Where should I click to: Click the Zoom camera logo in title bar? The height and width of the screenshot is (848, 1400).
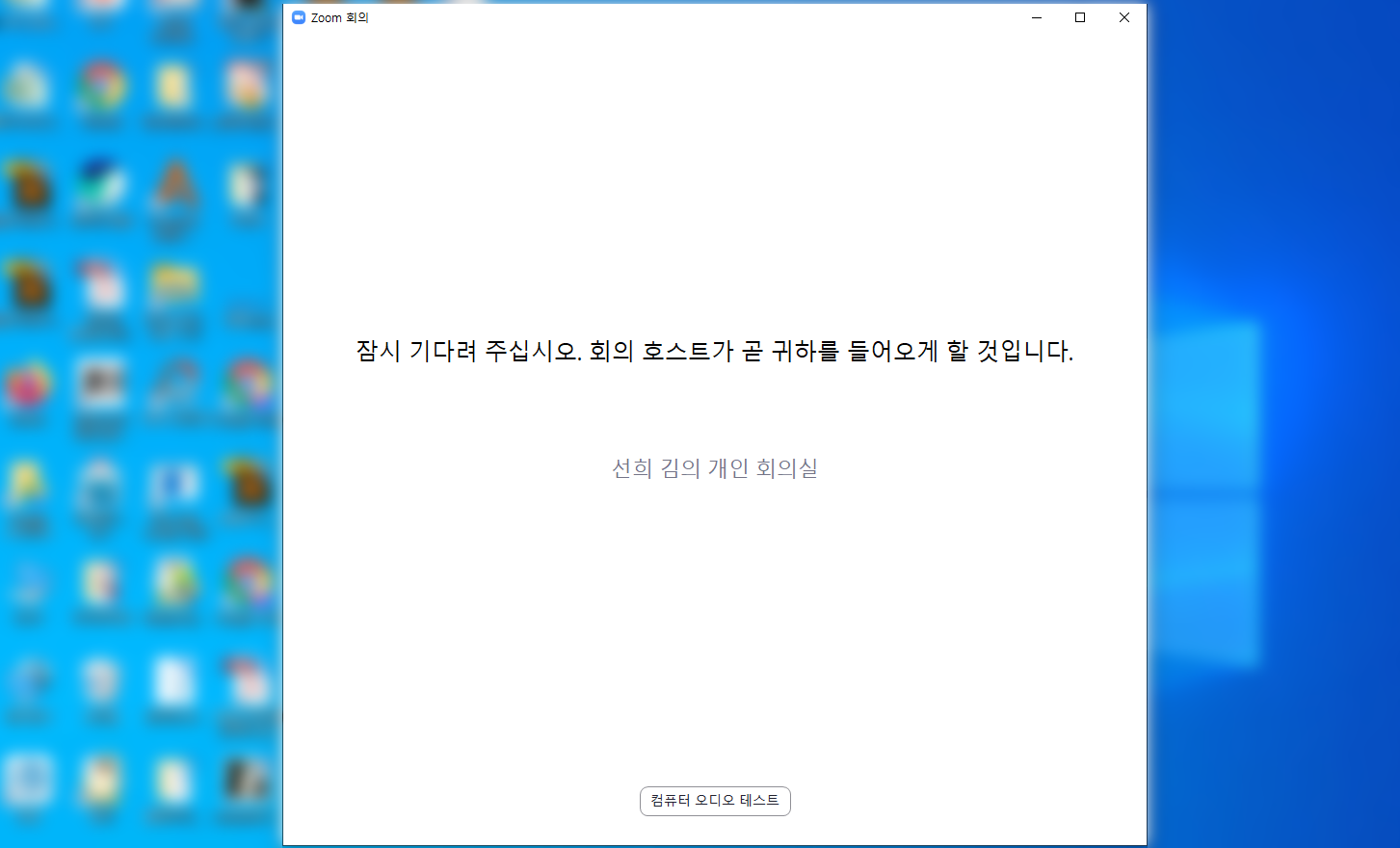pos(299,17)
